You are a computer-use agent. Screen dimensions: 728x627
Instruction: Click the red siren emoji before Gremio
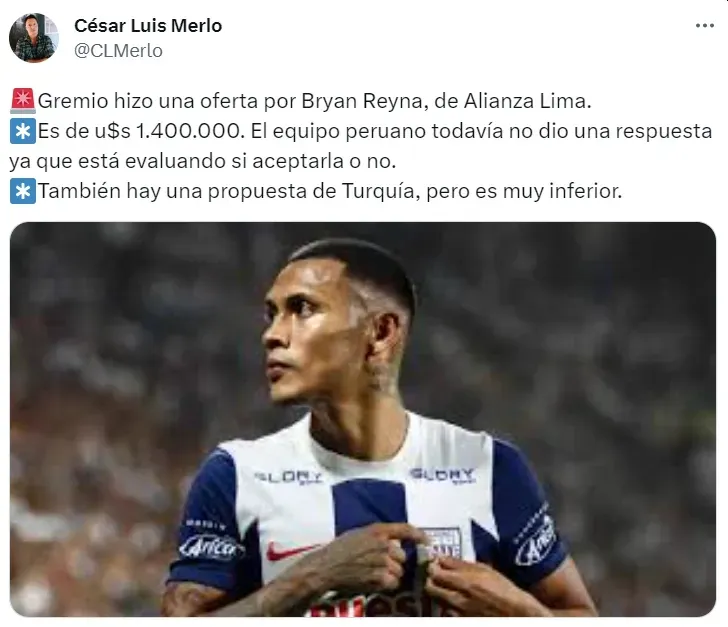click(22, 101)
